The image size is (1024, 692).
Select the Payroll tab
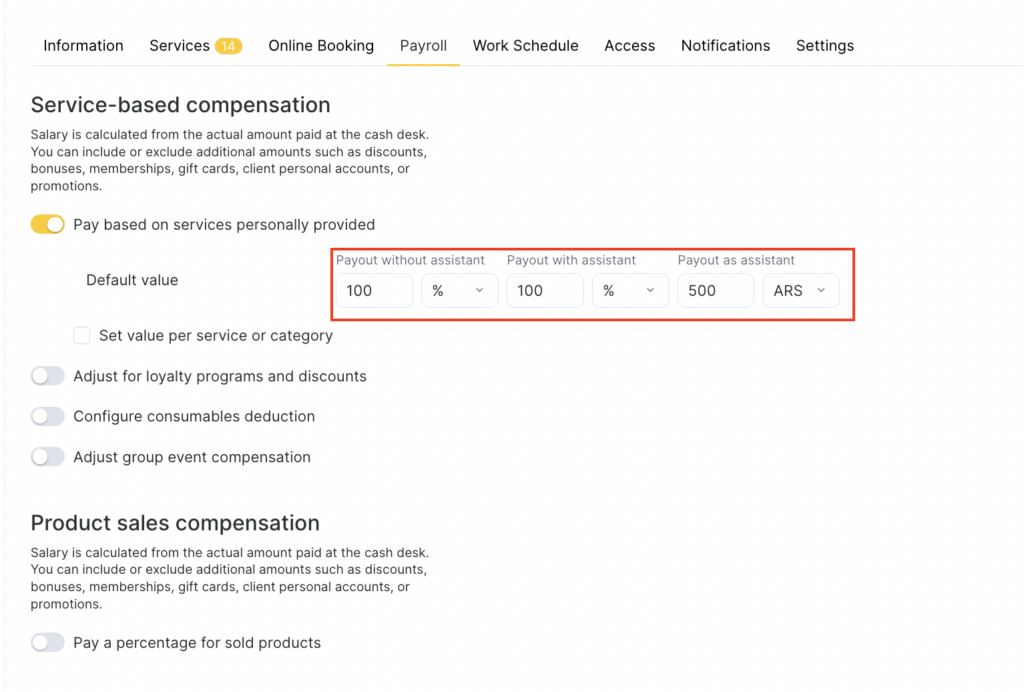tap(423, 46)
